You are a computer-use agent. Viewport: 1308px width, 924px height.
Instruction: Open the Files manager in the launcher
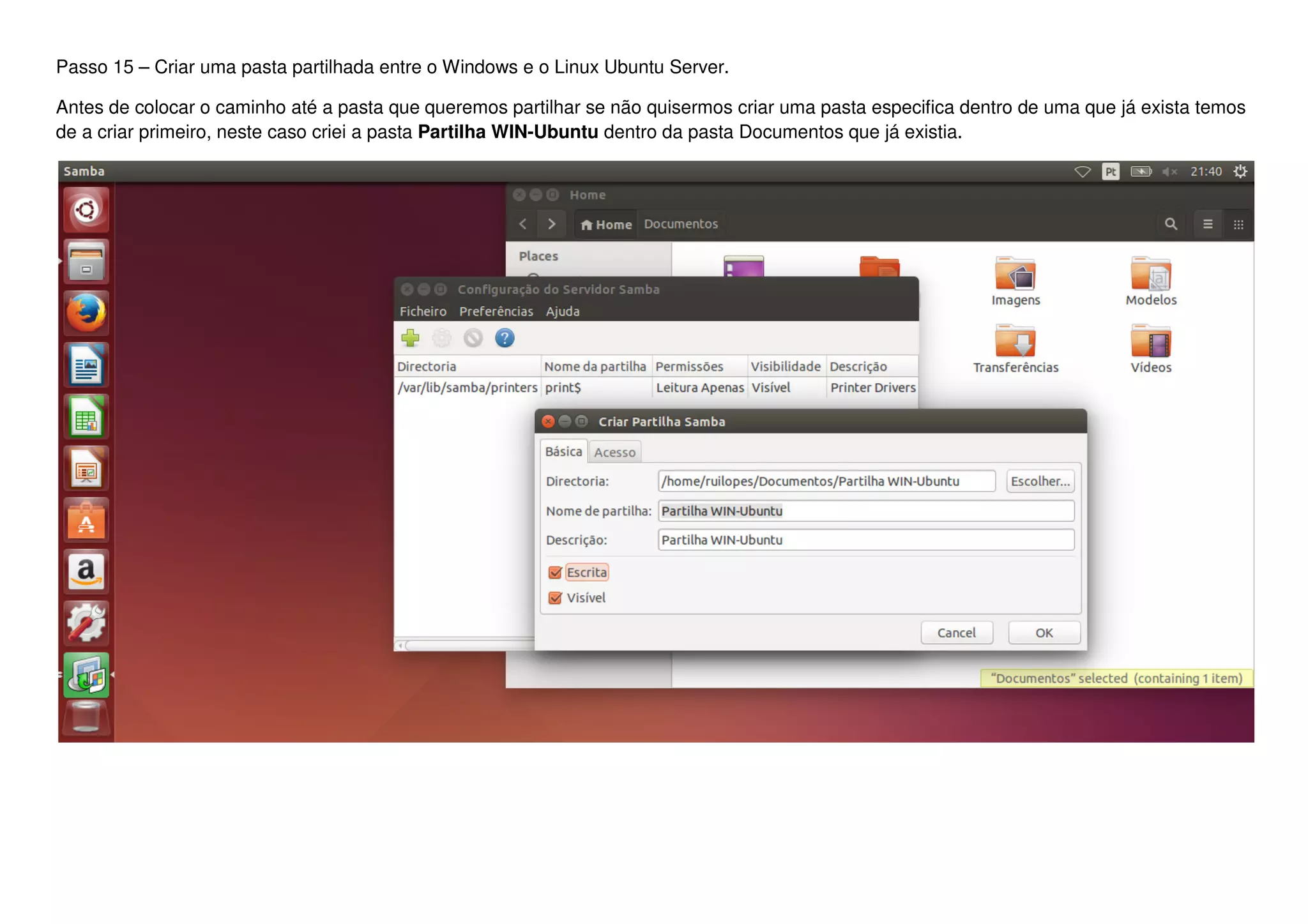86,262
